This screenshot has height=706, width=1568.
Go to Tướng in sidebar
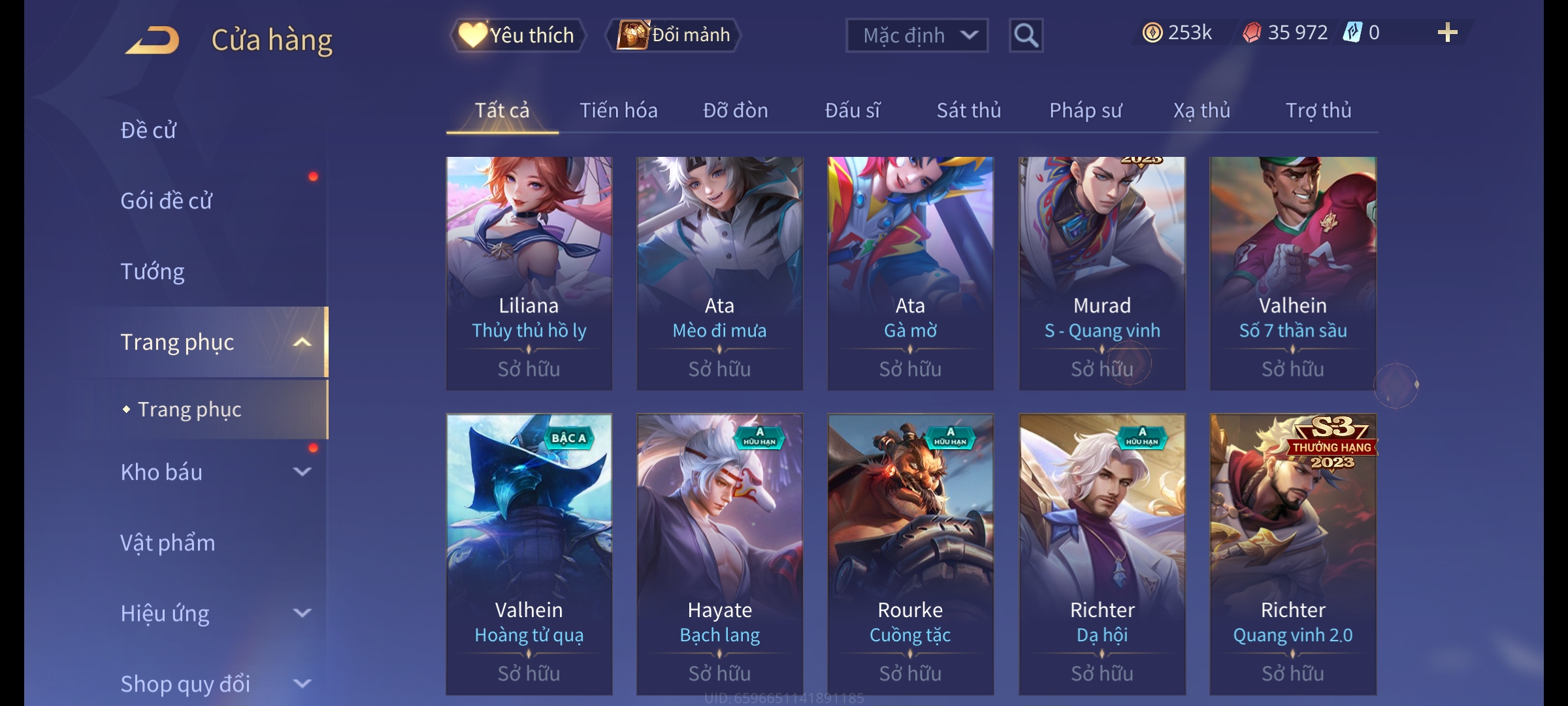(152, 271)
